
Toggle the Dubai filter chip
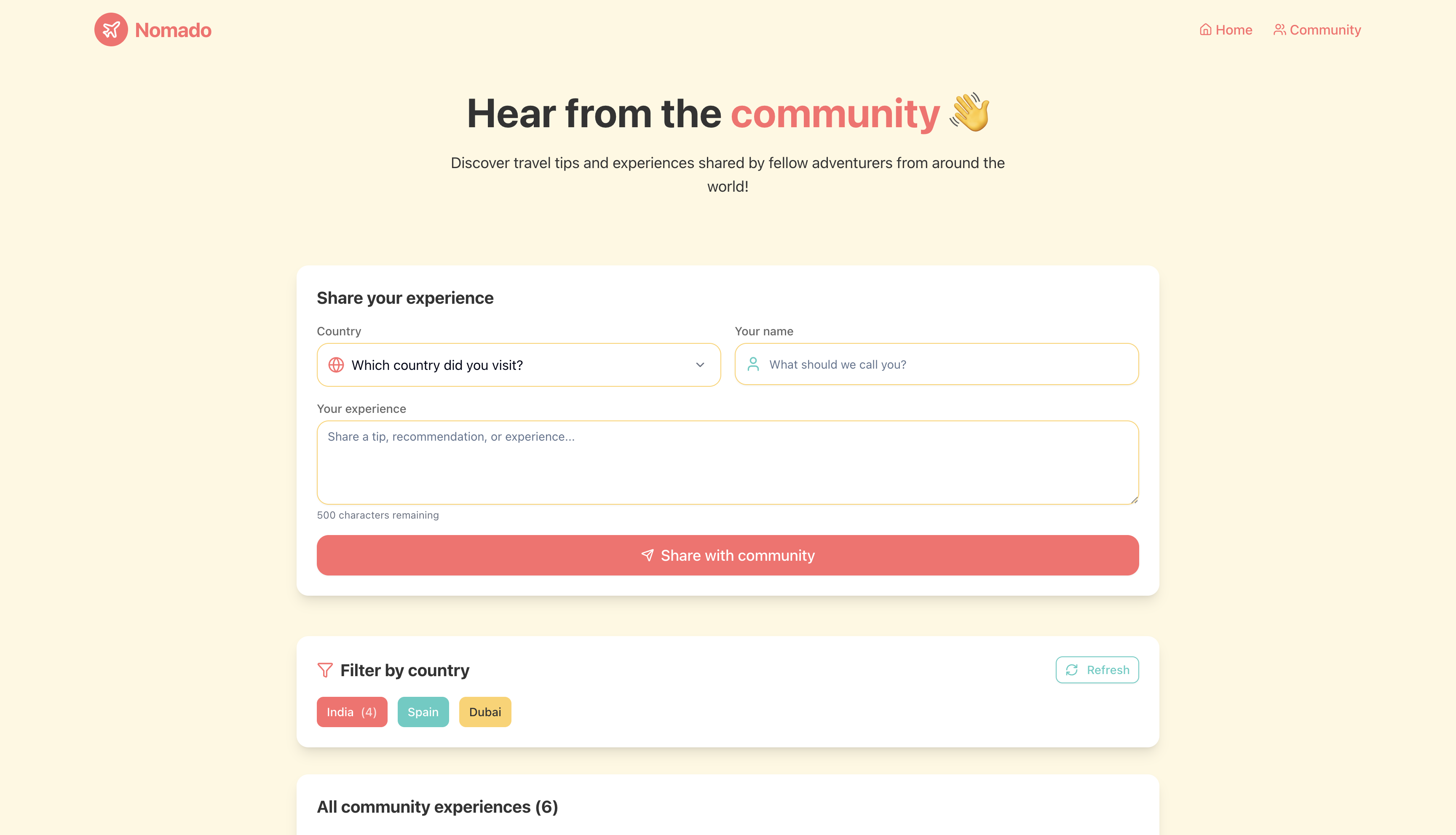click(x=484, y=712)
